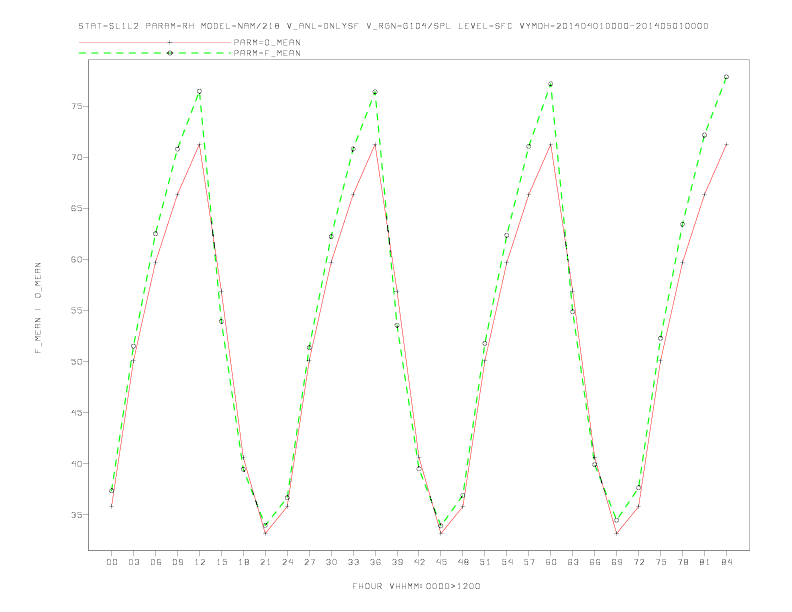Click the y-axis tick label 75
This screenshot has height=612, width=792.
click(x=77, y=107)
